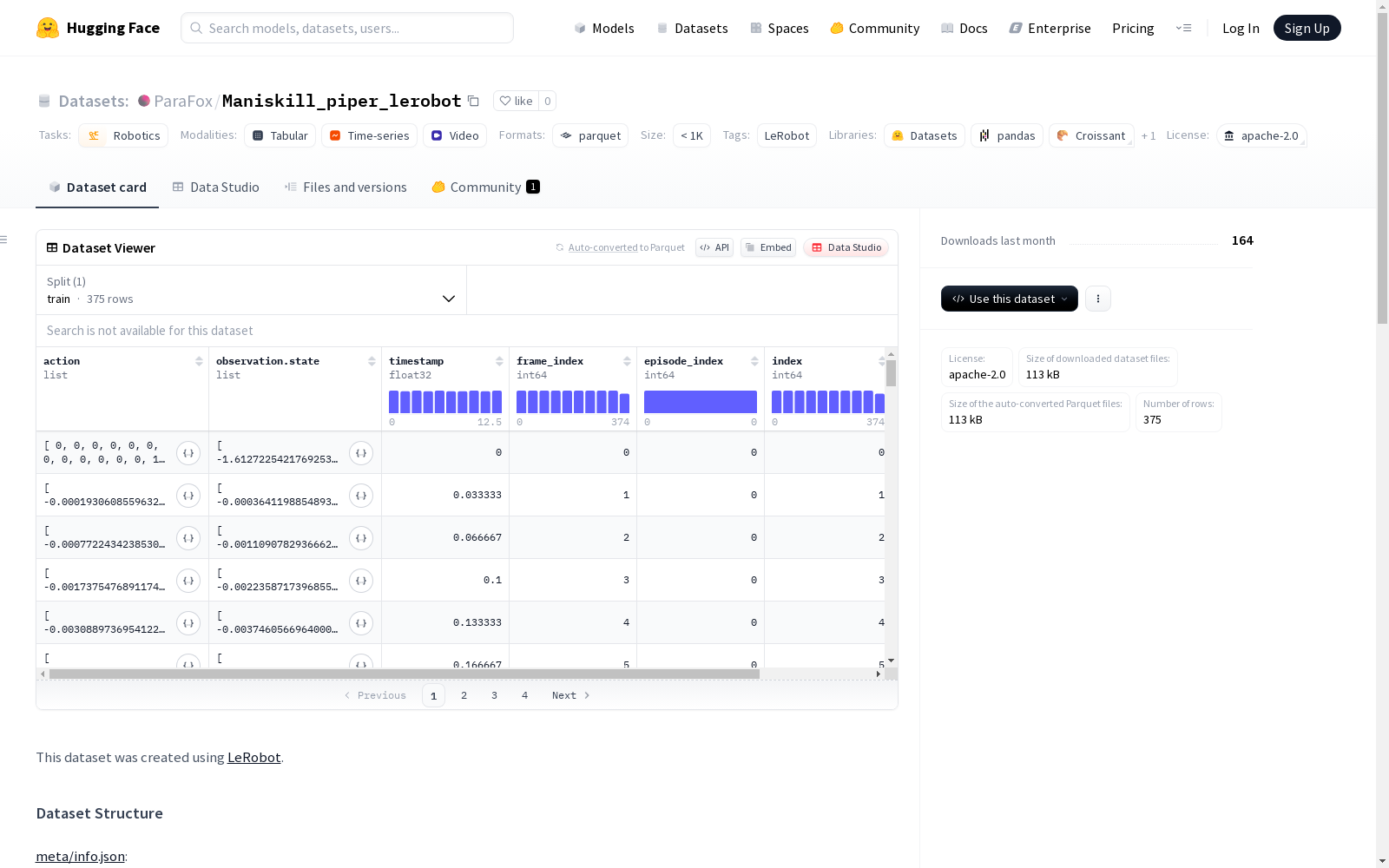Screen dimensions: 1389x868
Task: Copy dataset name with the copy icon
Action: (473, 101)
